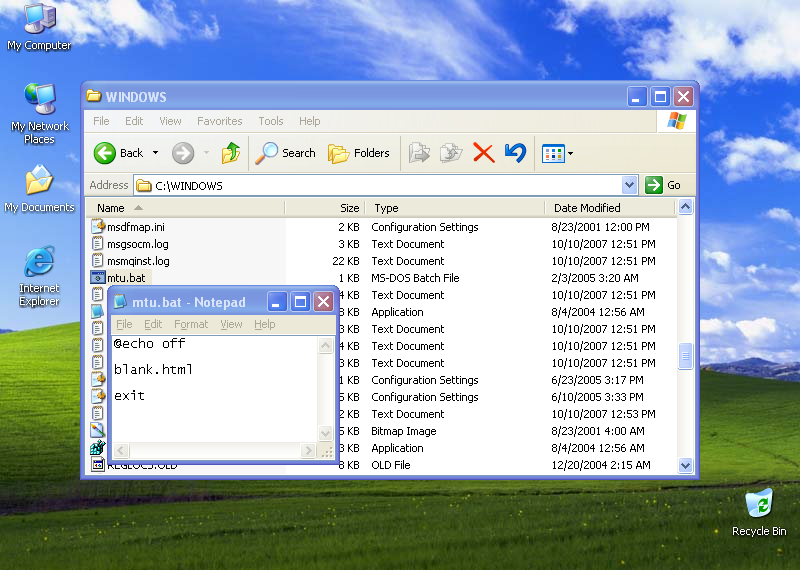Sort by Date Modified column header
The width and height of the screenshot is (800, 570).
(x=610, y=208)
